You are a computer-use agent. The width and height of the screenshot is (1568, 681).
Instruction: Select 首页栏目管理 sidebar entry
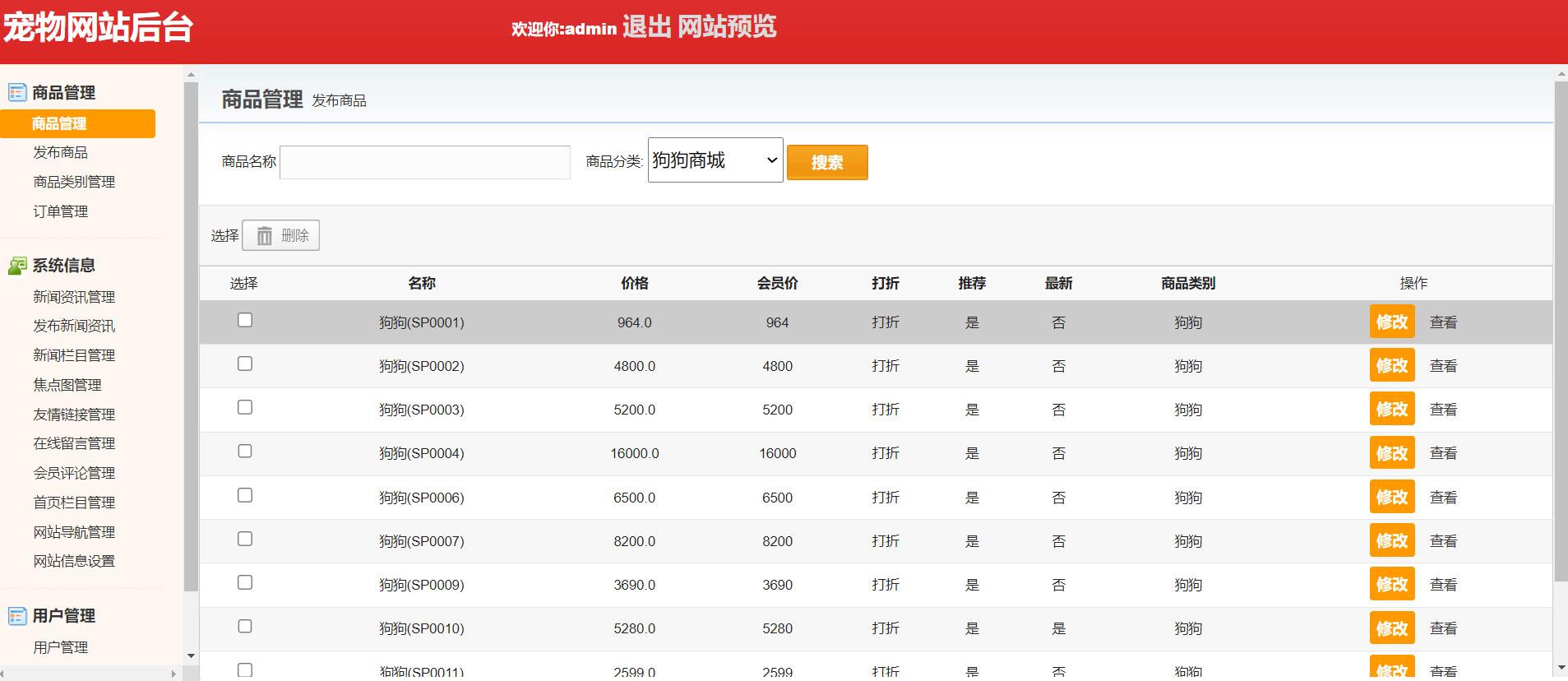coord(74,503)
